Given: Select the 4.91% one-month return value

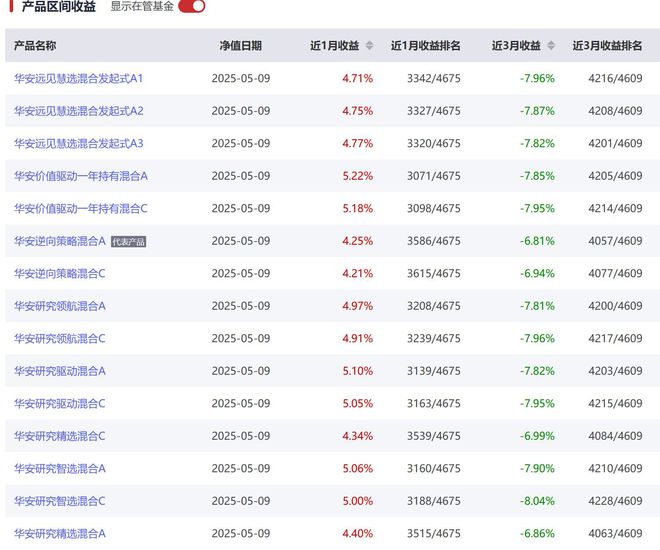Looking at the screenshot, I should point(358,338).
